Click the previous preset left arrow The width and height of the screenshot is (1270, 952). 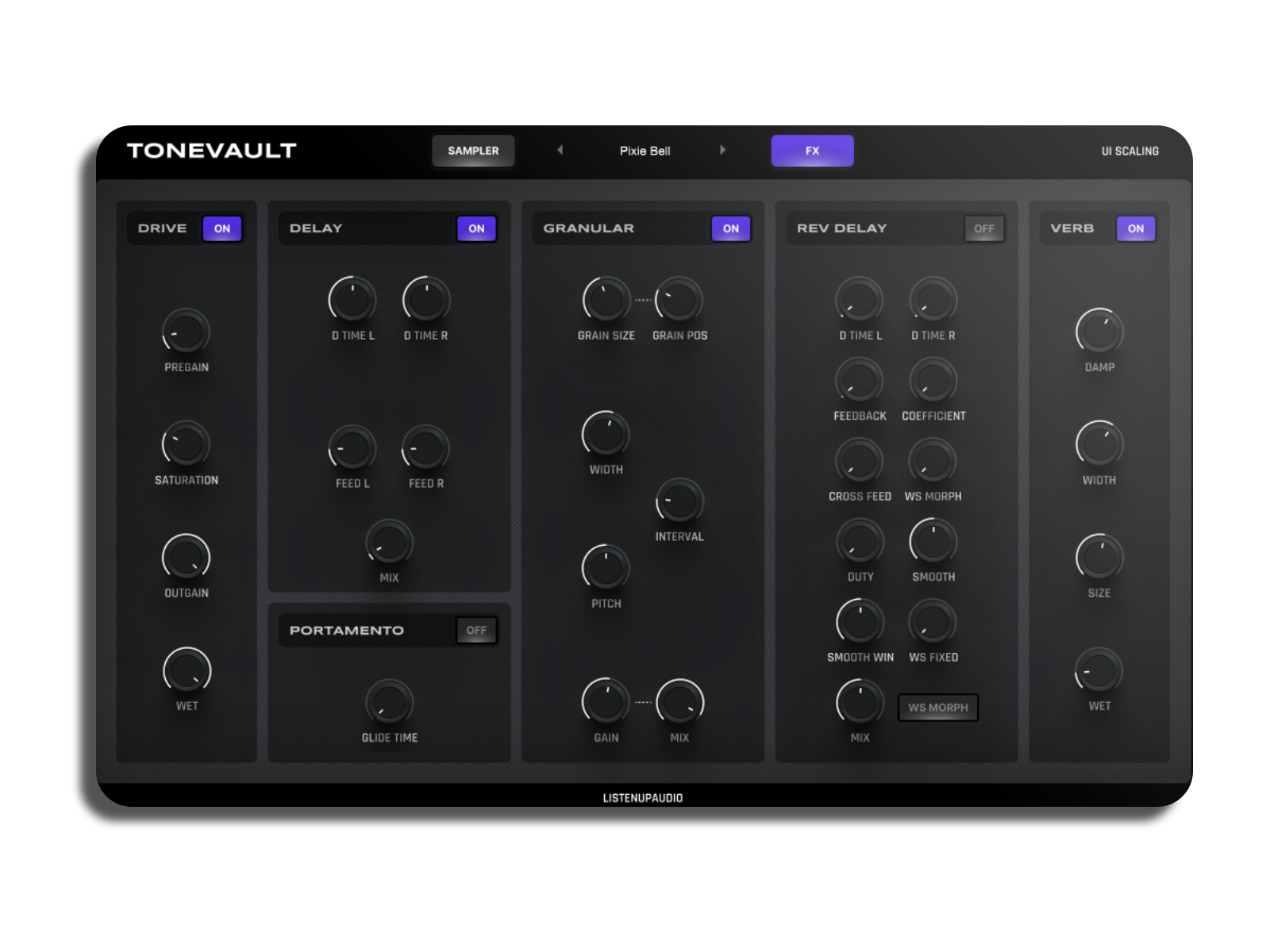coord(560,150)
